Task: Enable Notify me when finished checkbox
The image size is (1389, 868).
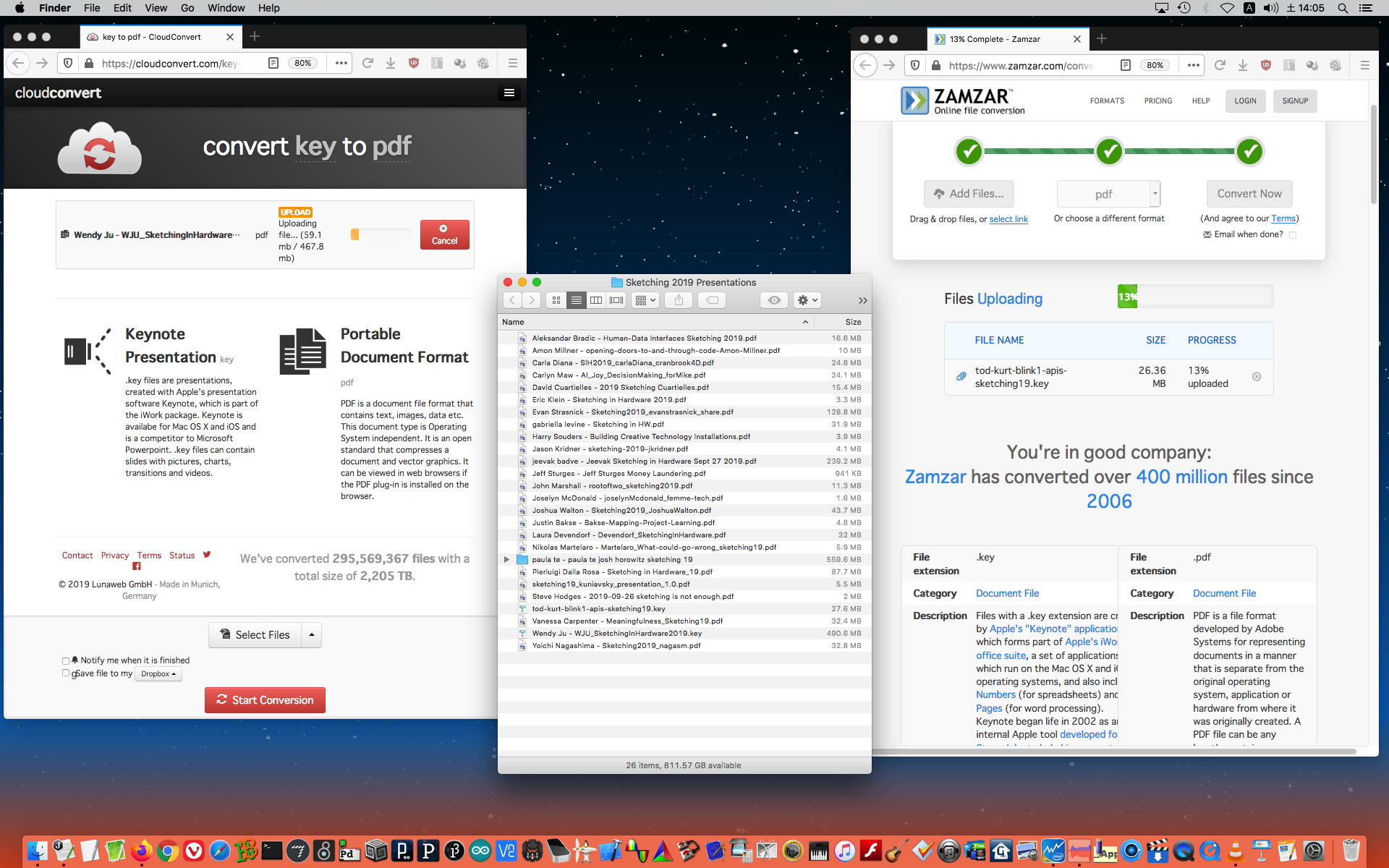Action: click(66, 660)
